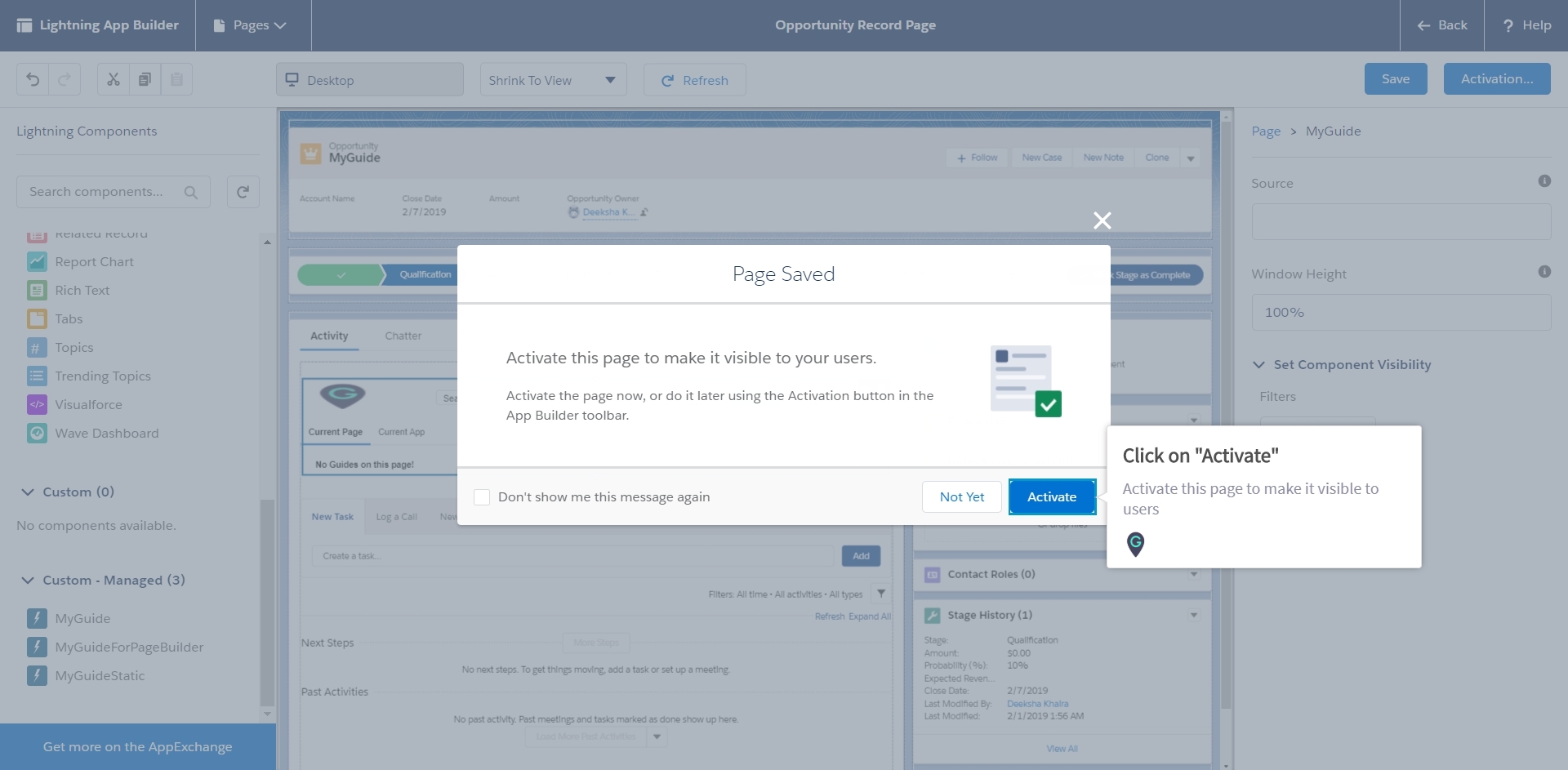The width and height of the screenshot is (1568, 770).
Task: Click the Create a task input
Action: 572,556
